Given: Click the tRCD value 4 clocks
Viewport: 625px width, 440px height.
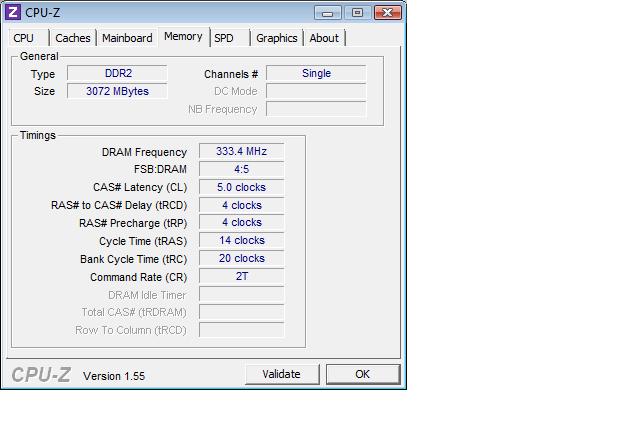Looking at the screenshot, I should (242, 205).
